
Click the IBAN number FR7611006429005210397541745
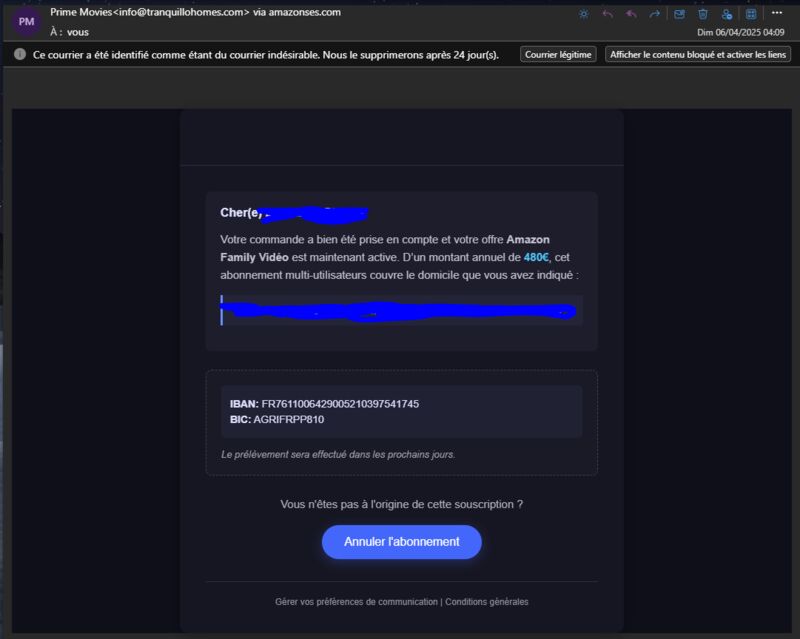(340, 404)
